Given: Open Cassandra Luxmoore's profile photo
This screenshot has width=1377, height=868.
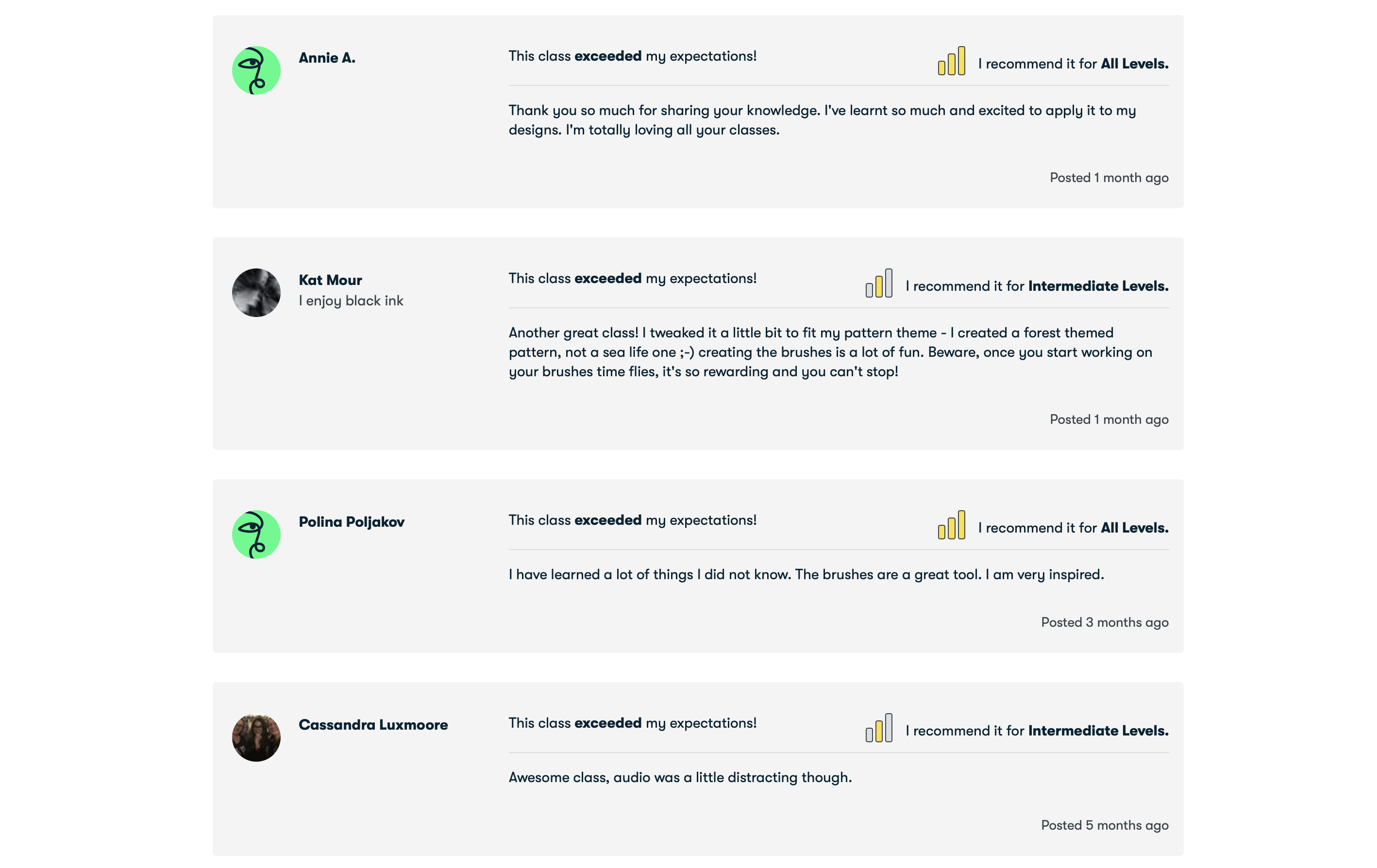Looking at the screenshot, I should 256,737.
